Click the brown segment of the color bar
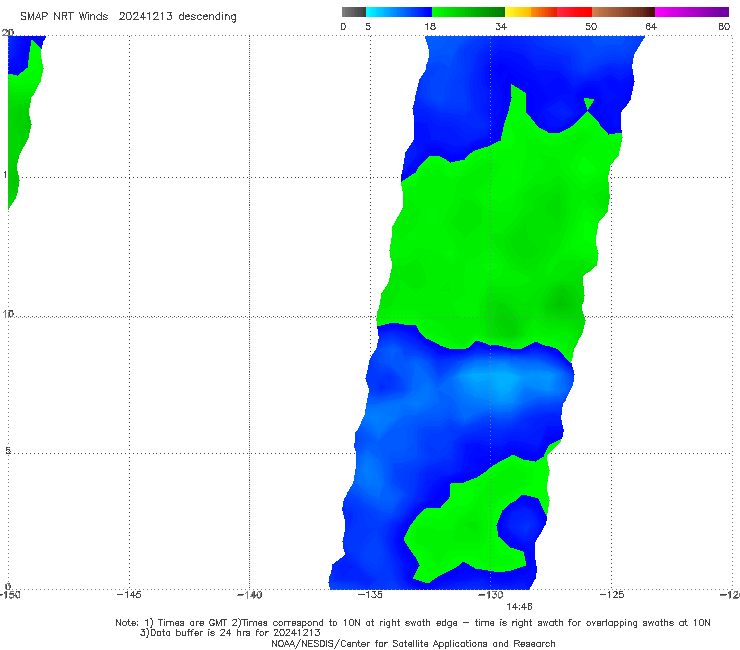This screenshot has height=650, width=740. click(x=623, y=12)
